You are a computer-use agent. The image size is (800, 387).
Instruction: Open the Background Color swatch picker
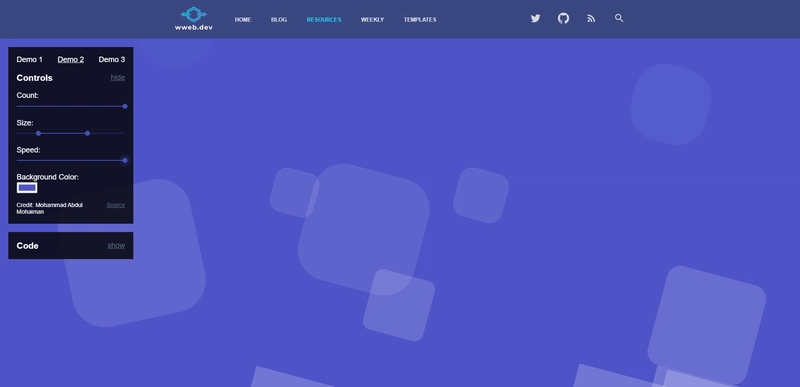pyautogui.click(x=27, y=188)
